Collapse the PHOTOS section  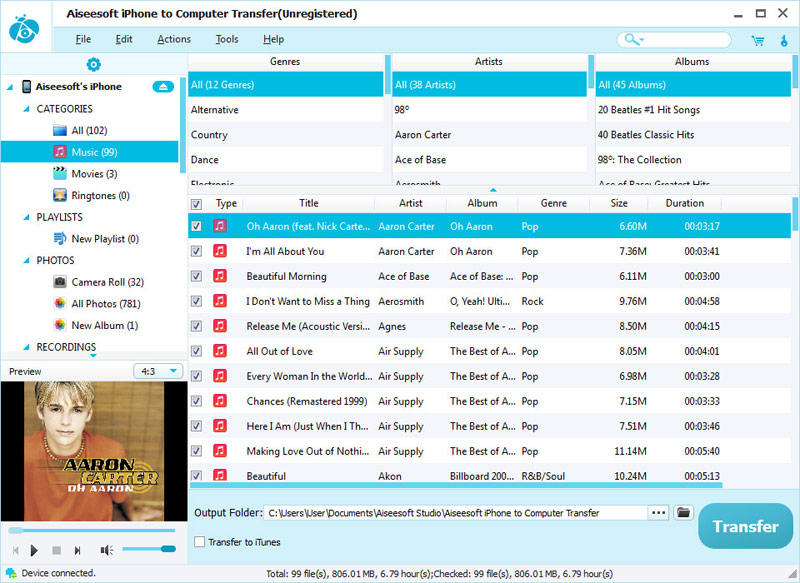tap(27, 261)
